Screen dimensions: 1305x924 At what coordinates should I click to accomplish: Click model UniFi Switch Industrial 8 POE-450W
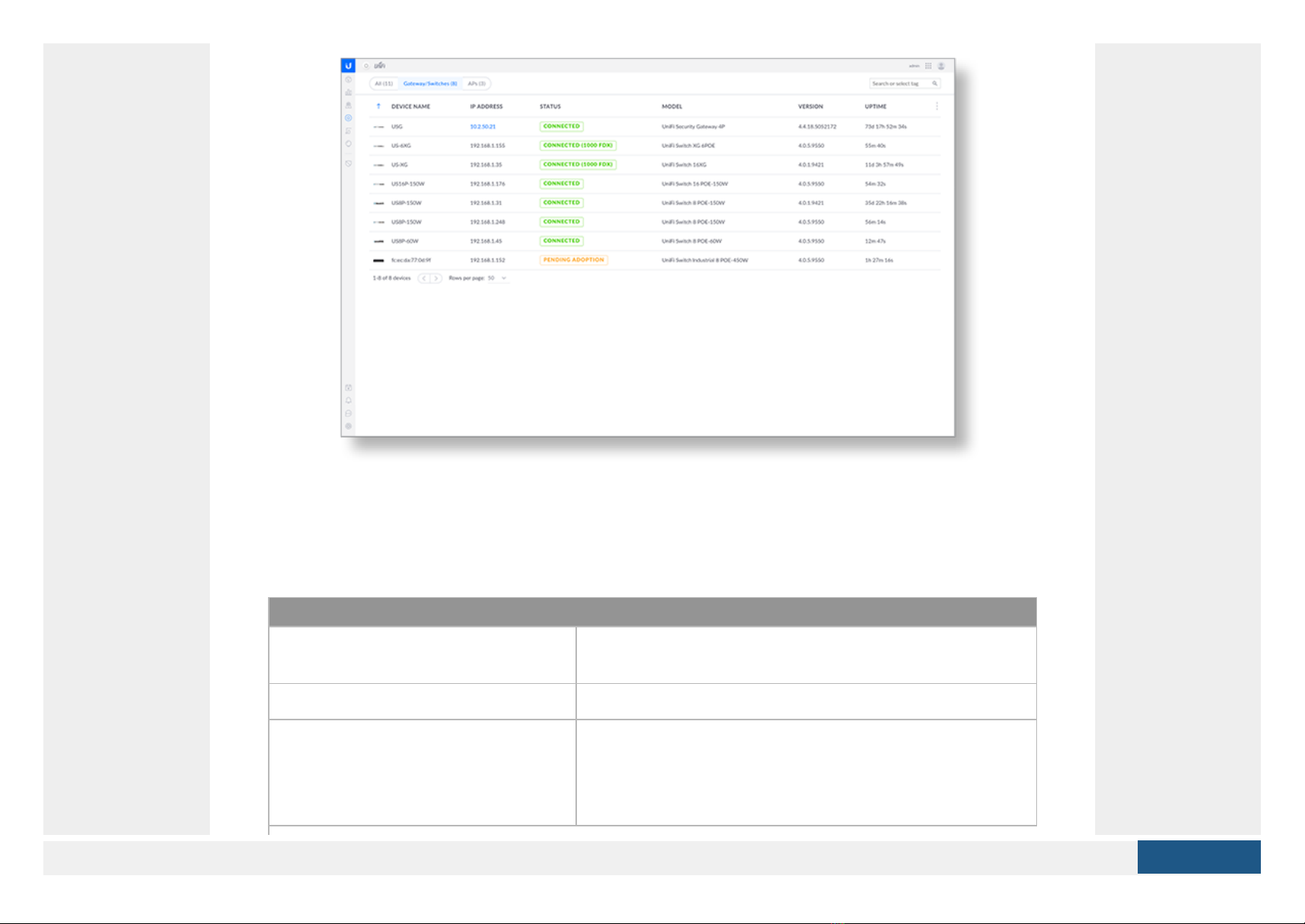[705, 260]
